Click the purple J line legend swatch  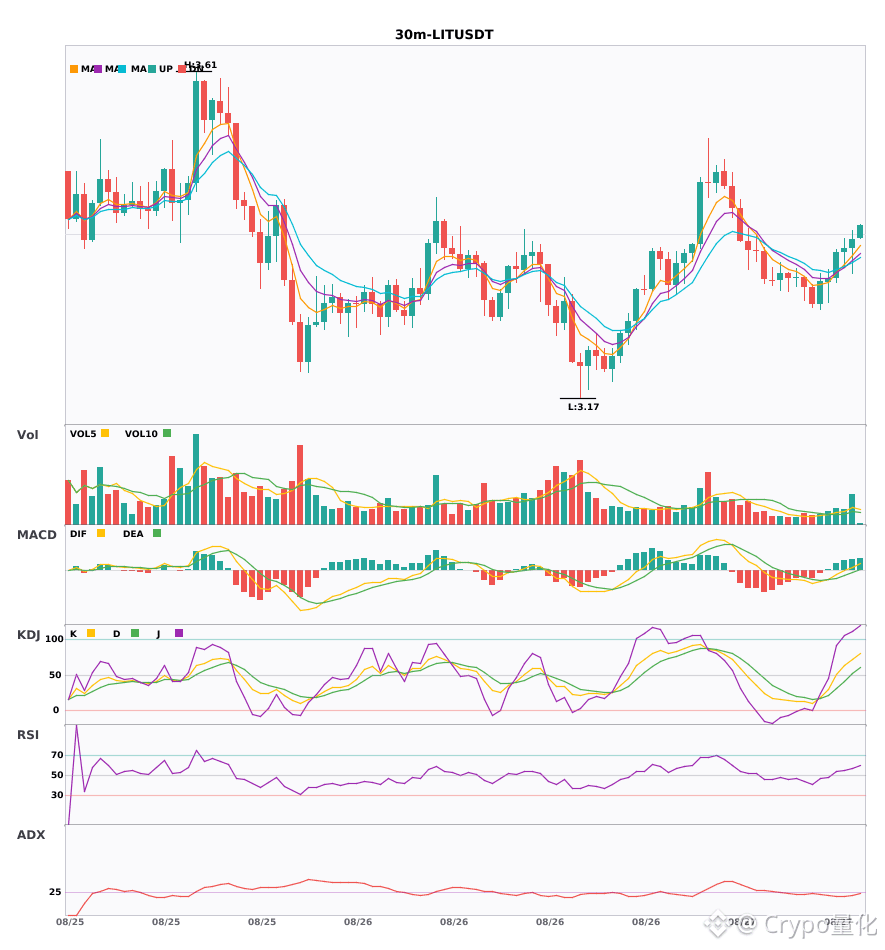[179, 633]
